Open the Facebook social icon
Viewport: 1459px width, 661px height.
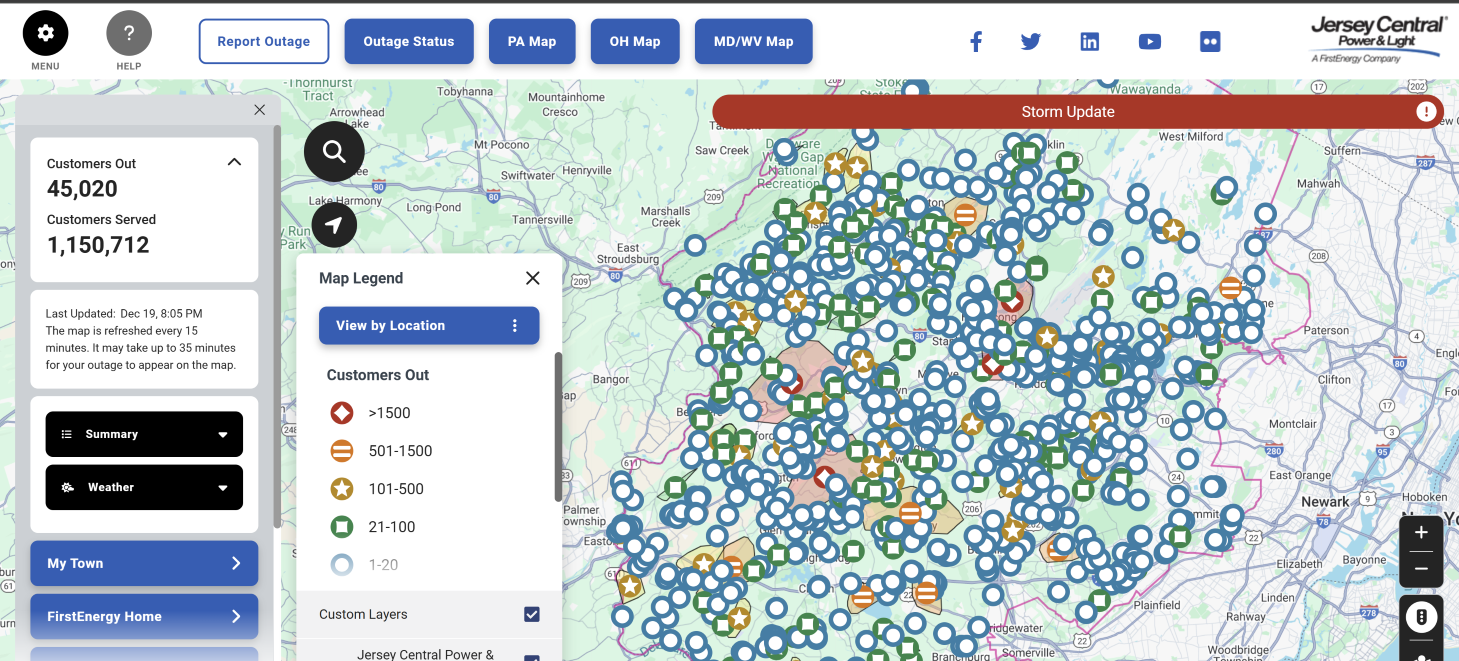tap(976, 41)
